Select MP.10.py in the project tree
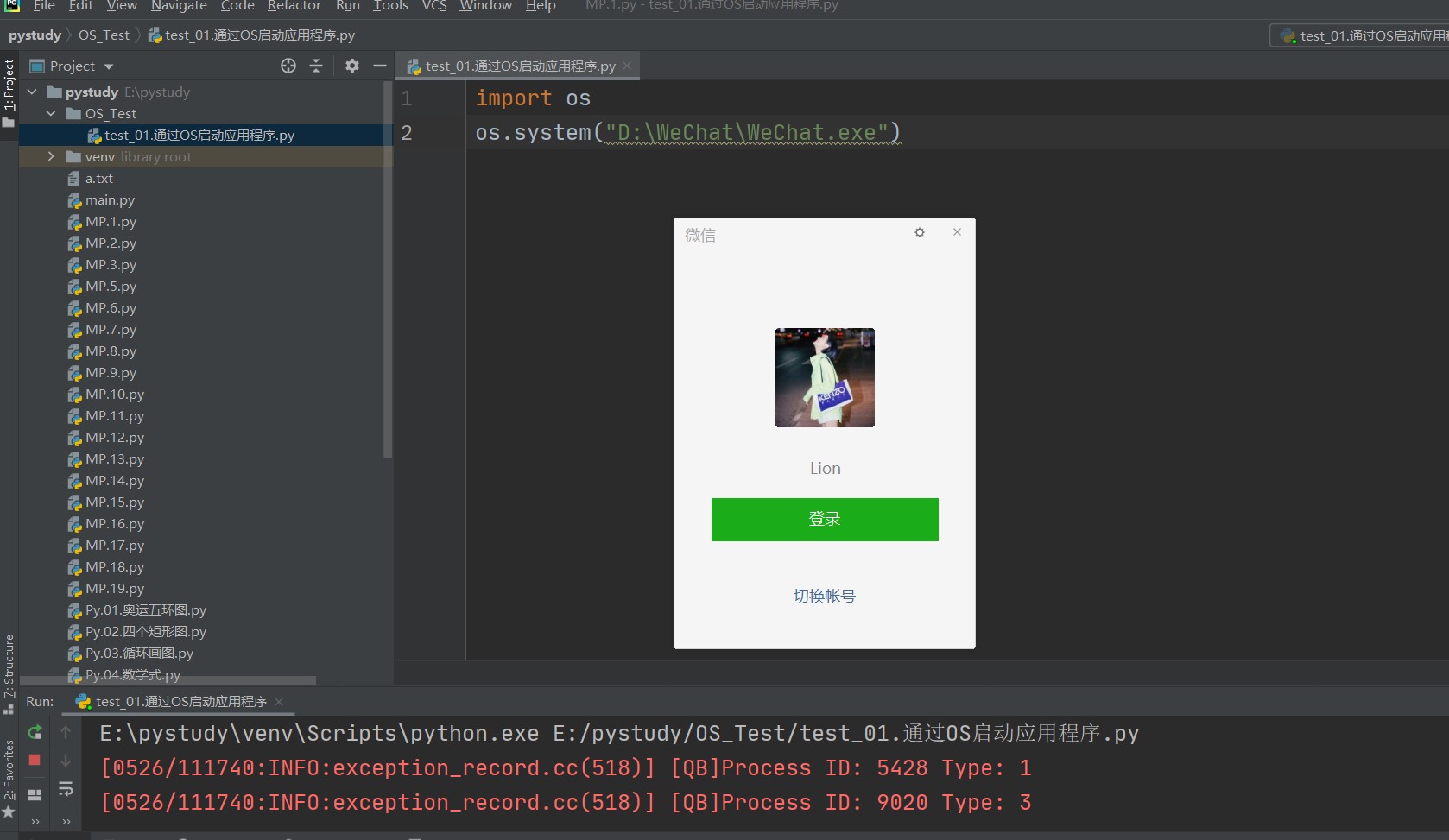This screenshot has width=1449, height=840. point(114,395)
